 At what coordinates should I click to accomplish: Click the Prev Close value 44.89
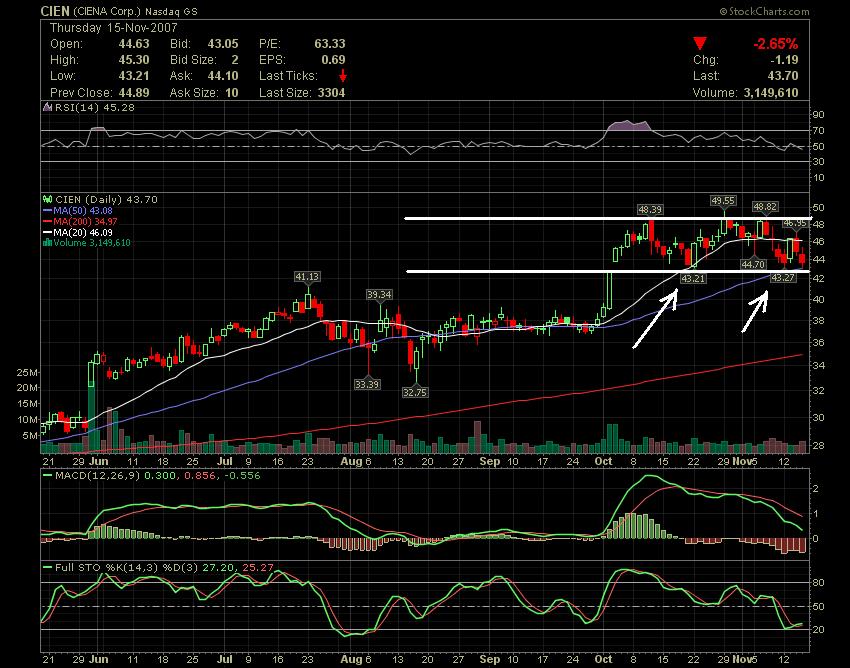pyautogui.click(x=133, y=92)
